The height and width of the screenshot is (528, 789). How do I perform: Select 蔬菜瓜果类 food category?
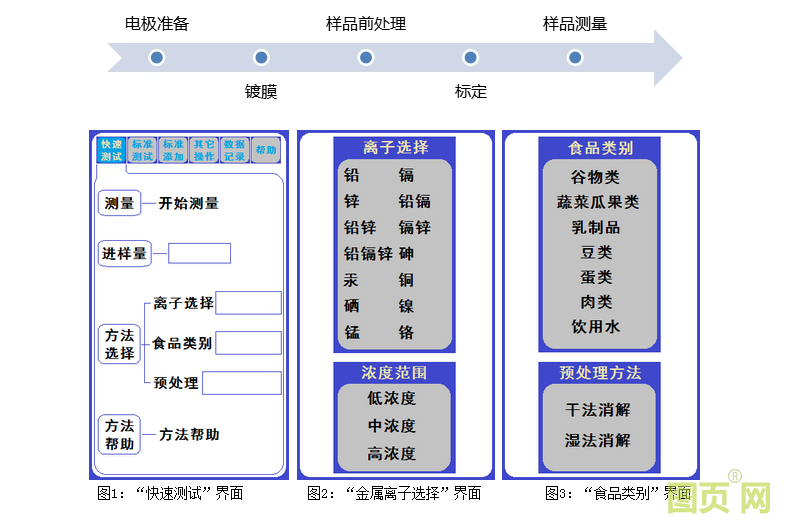[598, 202]
